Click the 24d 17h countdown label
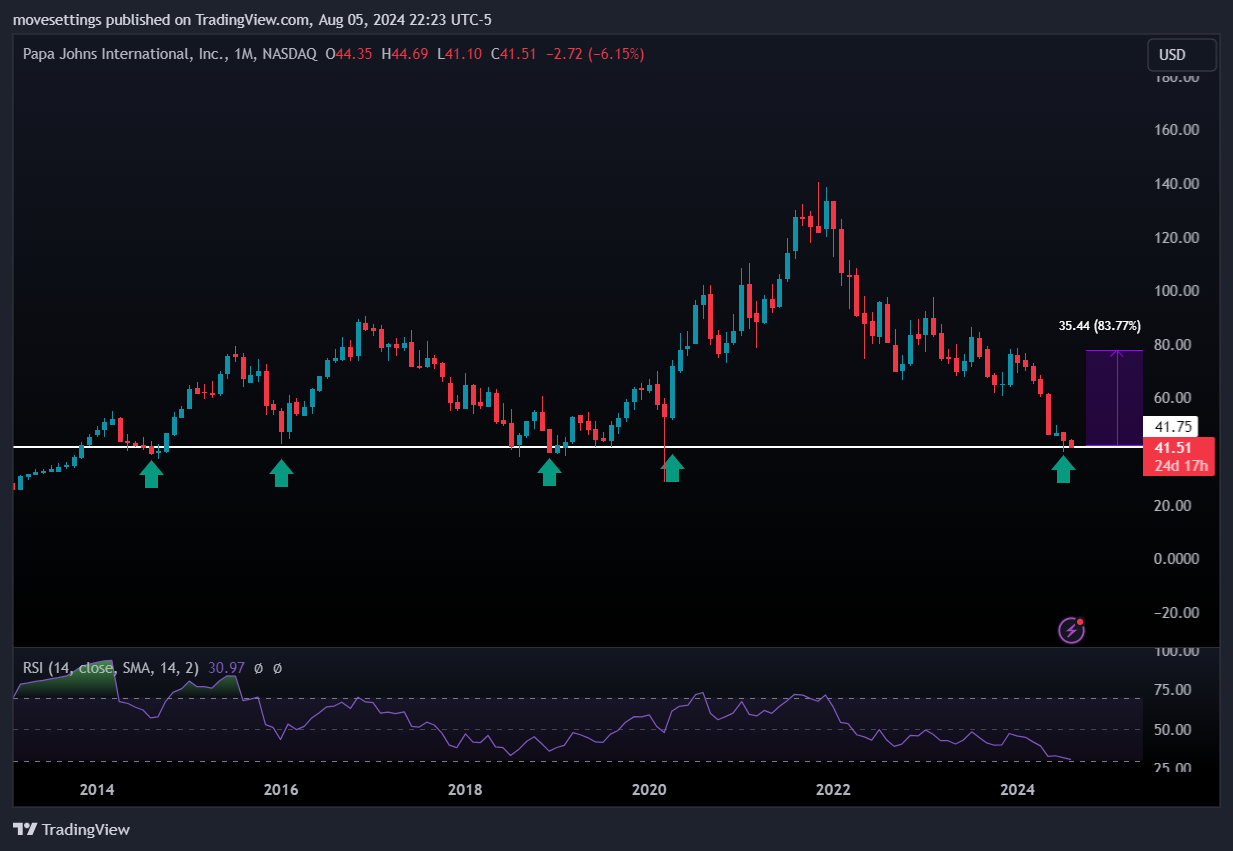This screenshot has height=851, width=1233. click(1181, 465)
